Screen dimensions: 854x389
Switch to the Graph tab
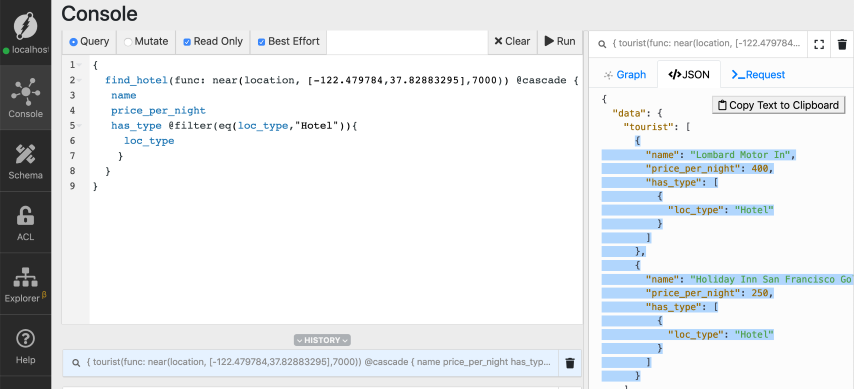[x=625, y=75]
